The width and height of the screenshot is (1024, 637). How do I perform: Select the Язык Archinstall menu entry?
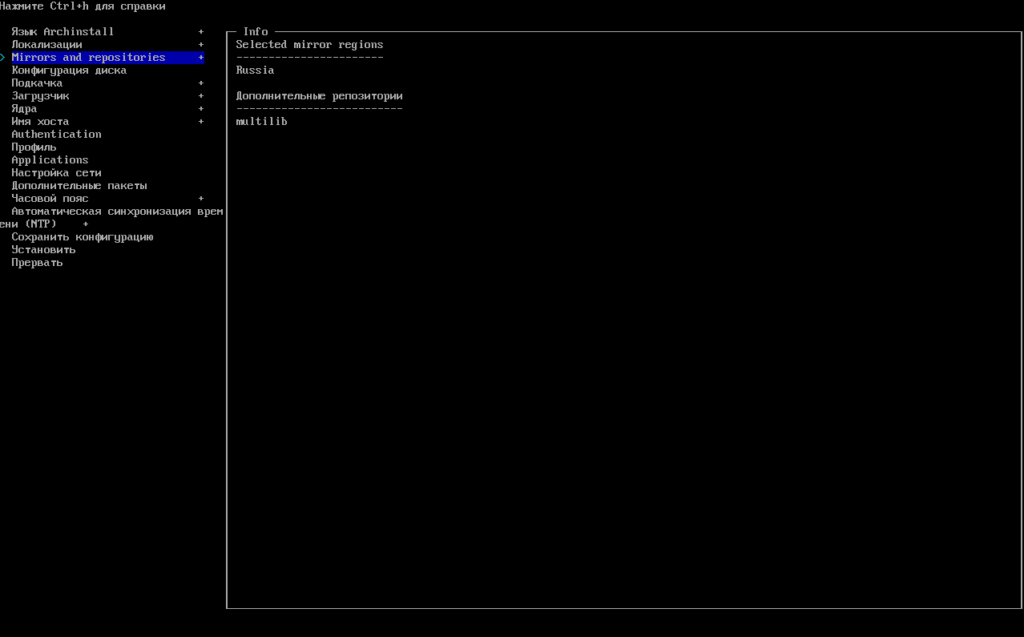(x=62, y=32)
